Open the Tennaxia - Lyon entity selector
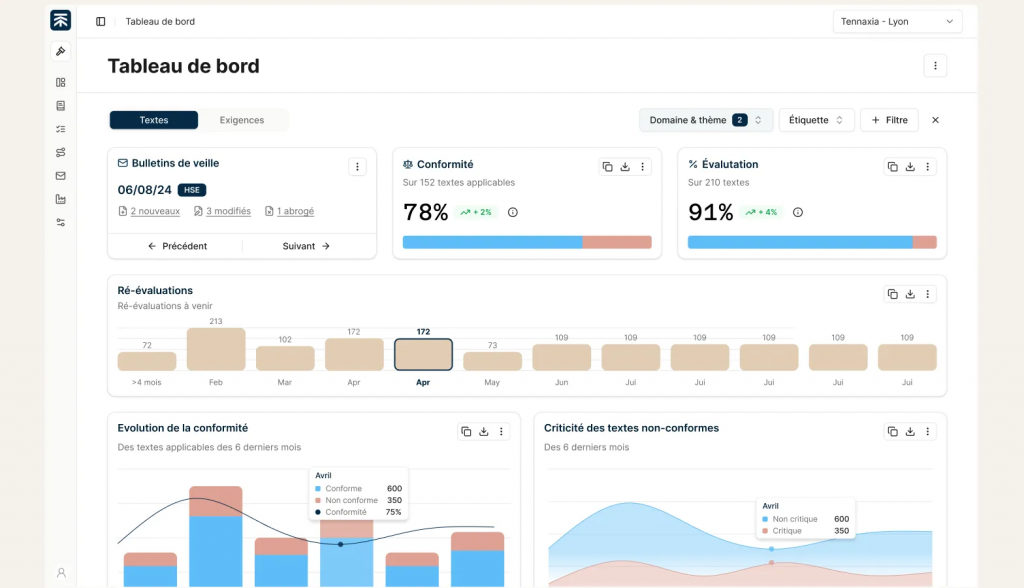Image resolution: width=1024 pixels, height=588 pixels. [x=897, y=21]
